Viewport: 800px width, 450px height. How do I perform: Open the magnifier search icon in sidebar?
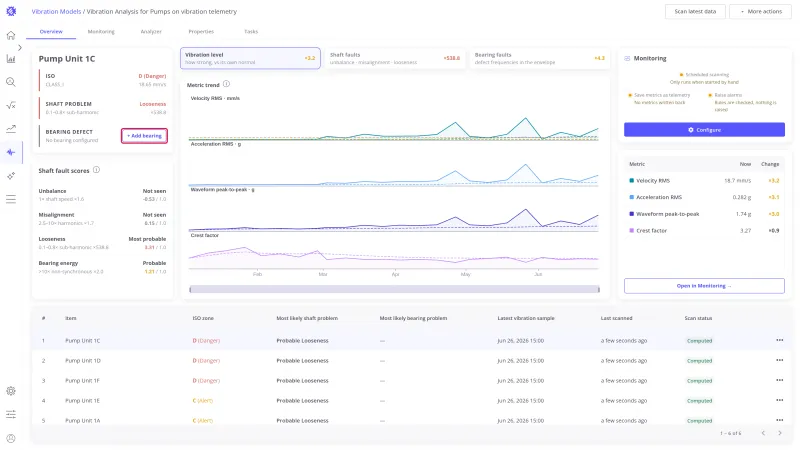coord(11,82)
